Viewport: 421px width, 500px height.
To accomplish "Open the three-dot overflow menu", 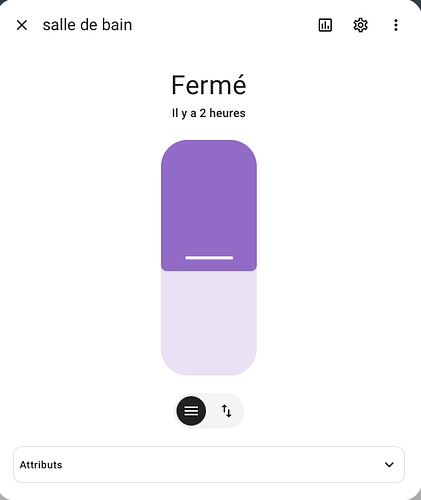I will [x=396, y=25].
